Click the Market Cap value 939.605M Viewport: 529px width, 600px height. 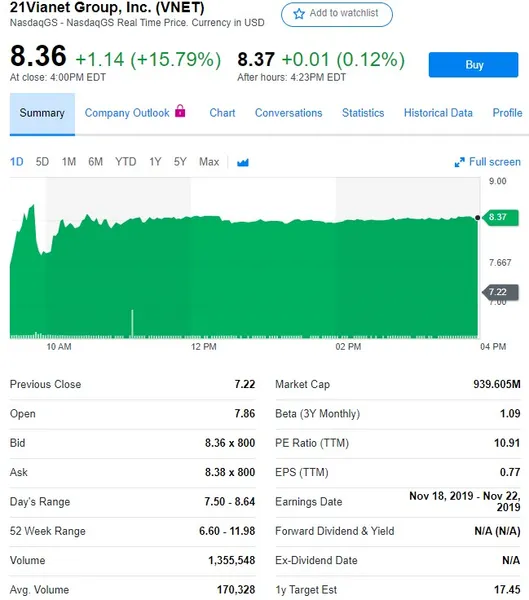[496, 384]
